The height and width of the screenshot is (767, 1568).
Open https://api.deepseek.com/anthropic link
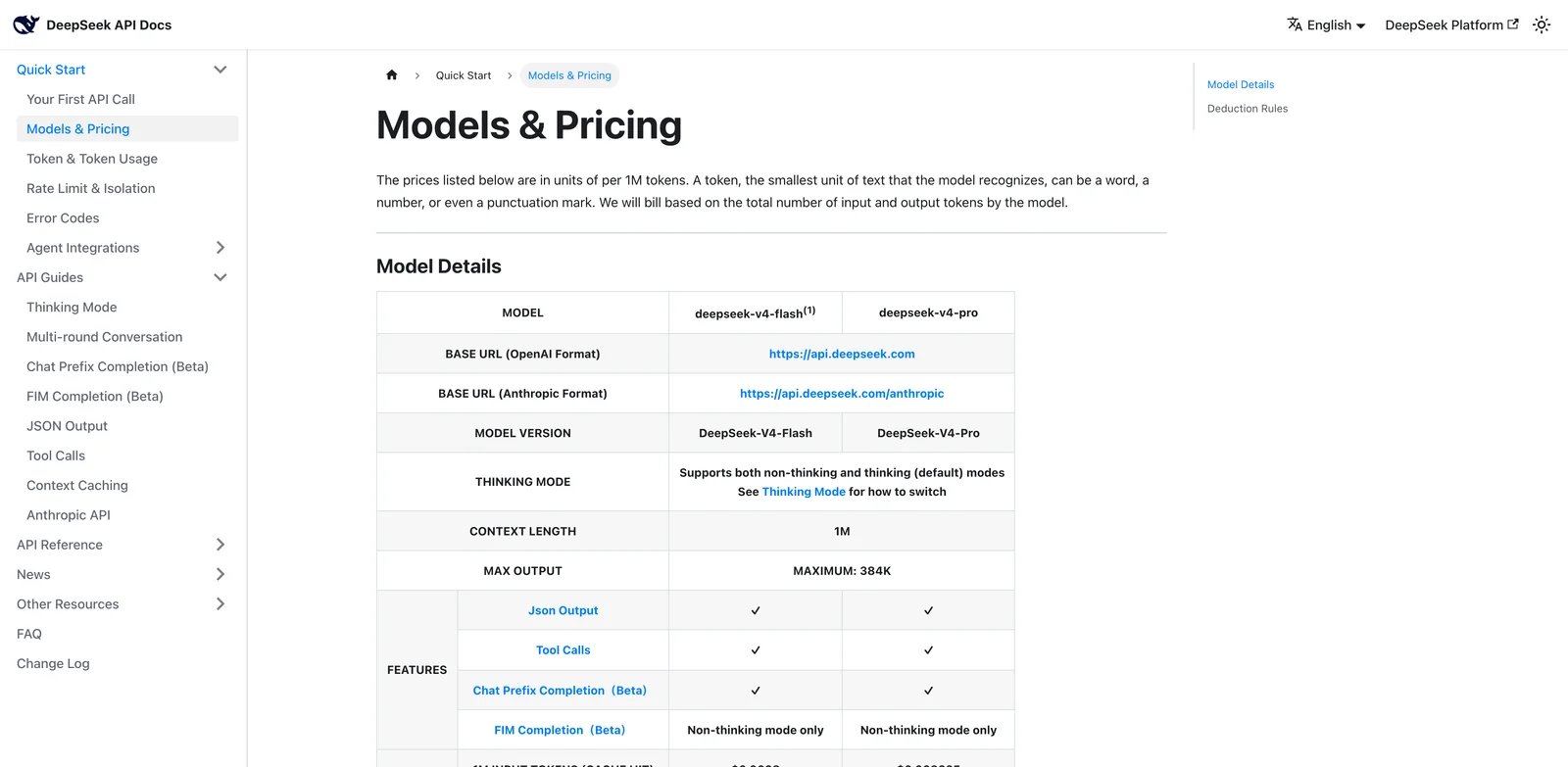coord(842,393)
